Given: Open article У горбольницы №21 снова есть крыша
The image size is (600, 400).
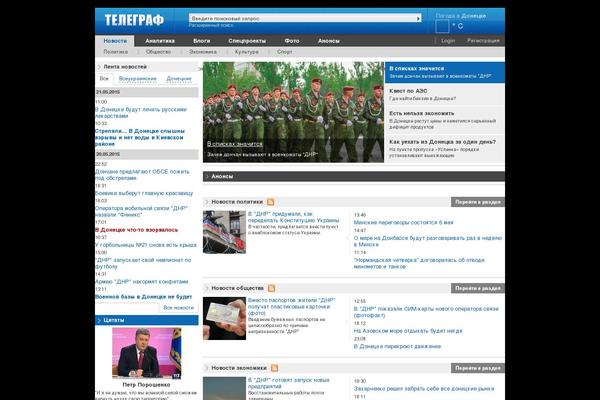Looking at the screenshot, I should (146, 245).
